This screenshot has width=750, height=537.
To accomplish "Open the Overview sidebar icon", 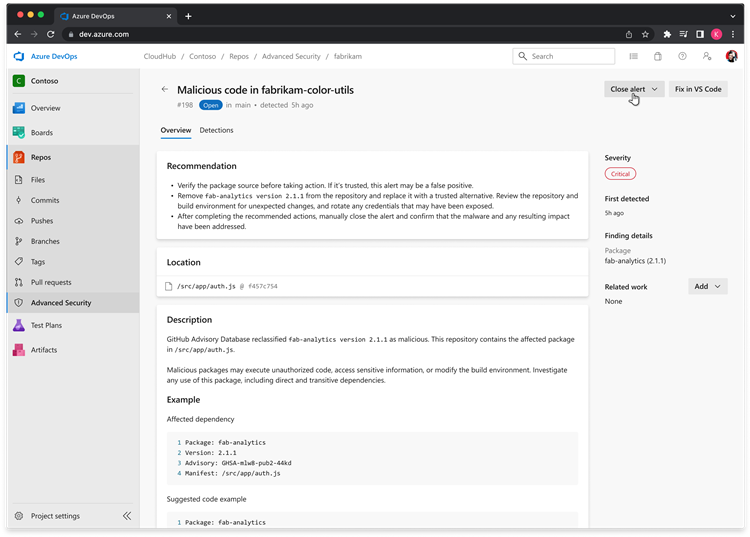I will (19, 108).
